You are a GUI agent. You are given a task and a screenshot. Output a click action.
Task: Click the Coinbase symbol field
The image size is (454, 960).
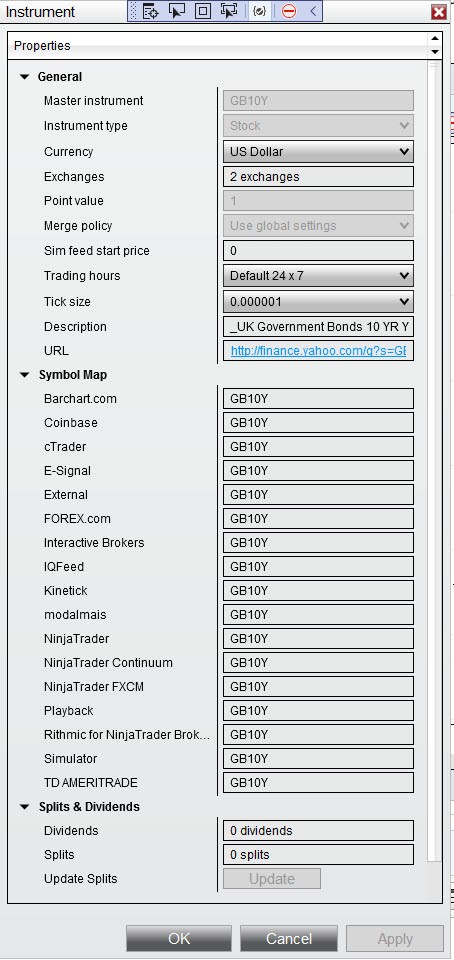click(318, 422)
